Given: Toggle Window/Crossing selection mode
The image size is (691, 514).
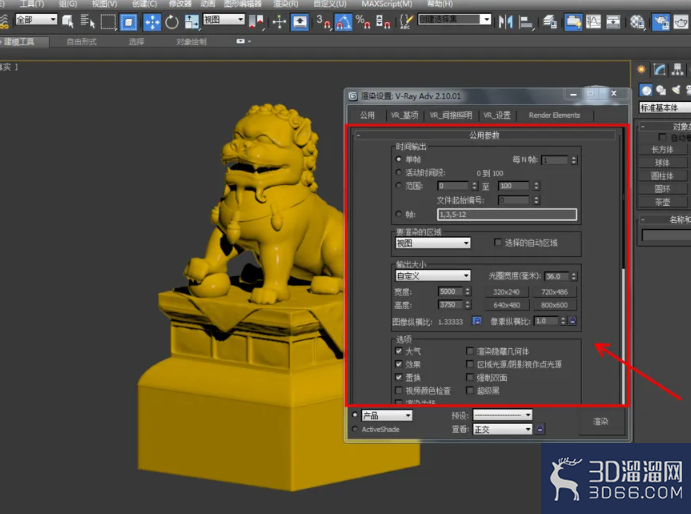Looking at the screenshot, I should click(128, 21).
